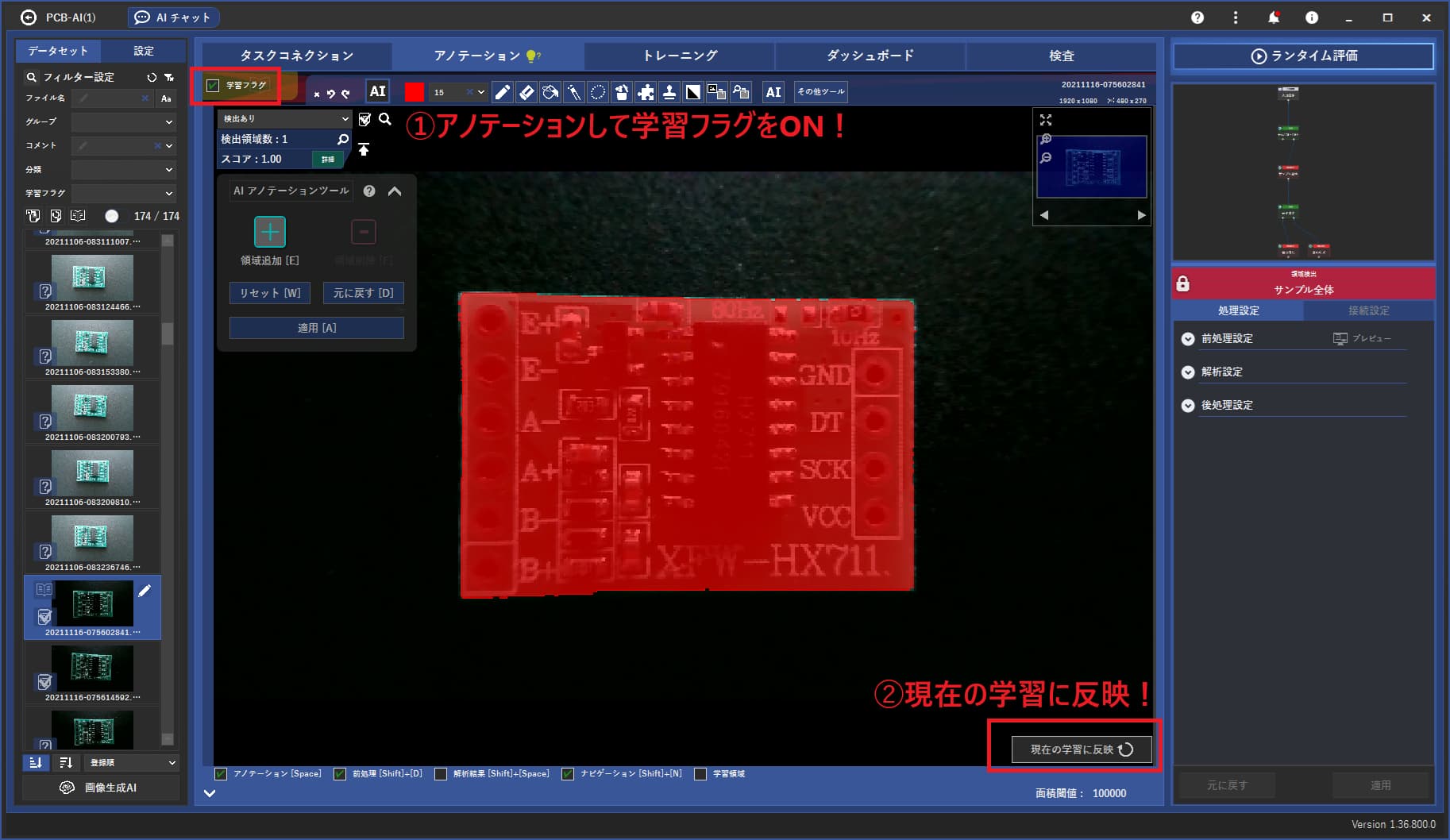Open the 分類 filter dropdown
Screen dimensions: 1450x840
(124, 170)
